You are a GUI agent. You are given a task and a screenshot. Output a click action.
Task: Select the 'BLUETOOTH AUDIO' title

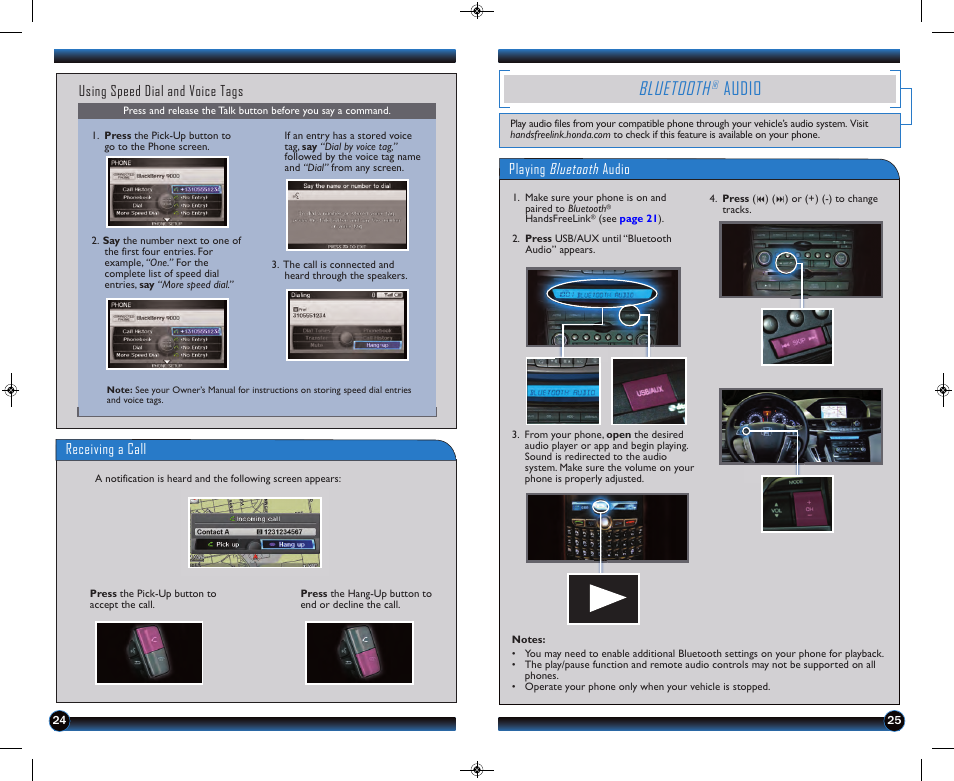point(700,89)
